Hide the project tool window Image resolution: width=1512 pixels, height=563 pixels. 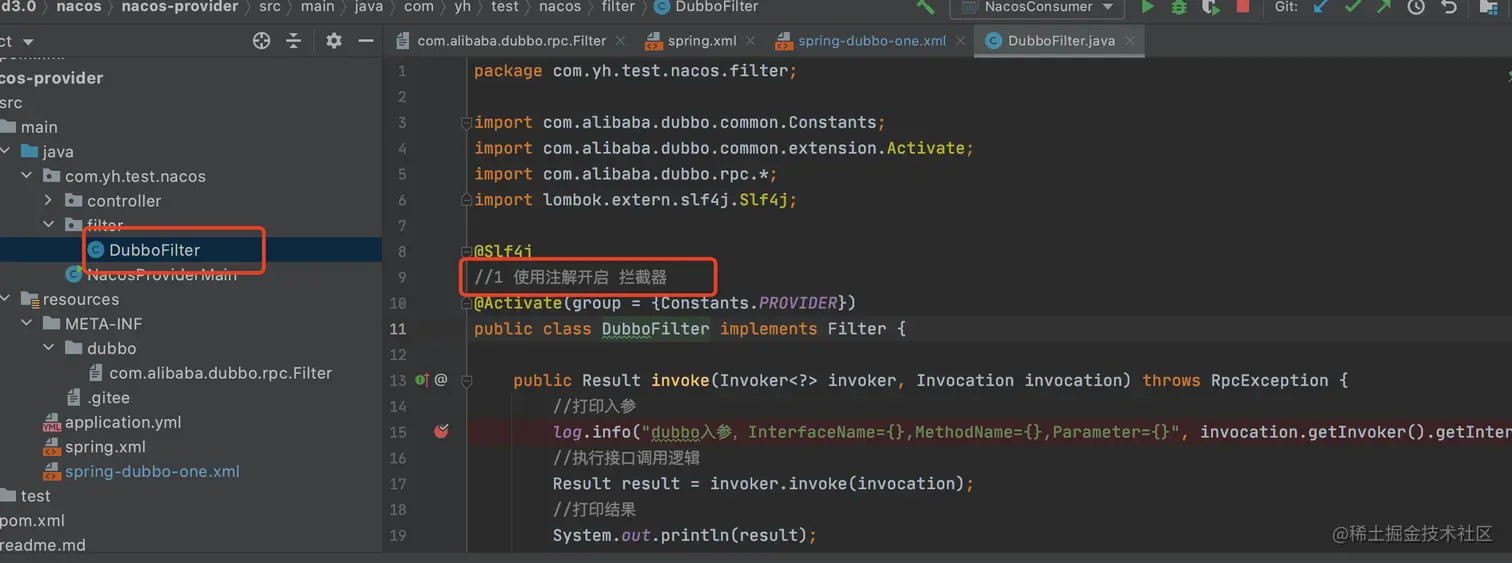(x=366, y=41)
